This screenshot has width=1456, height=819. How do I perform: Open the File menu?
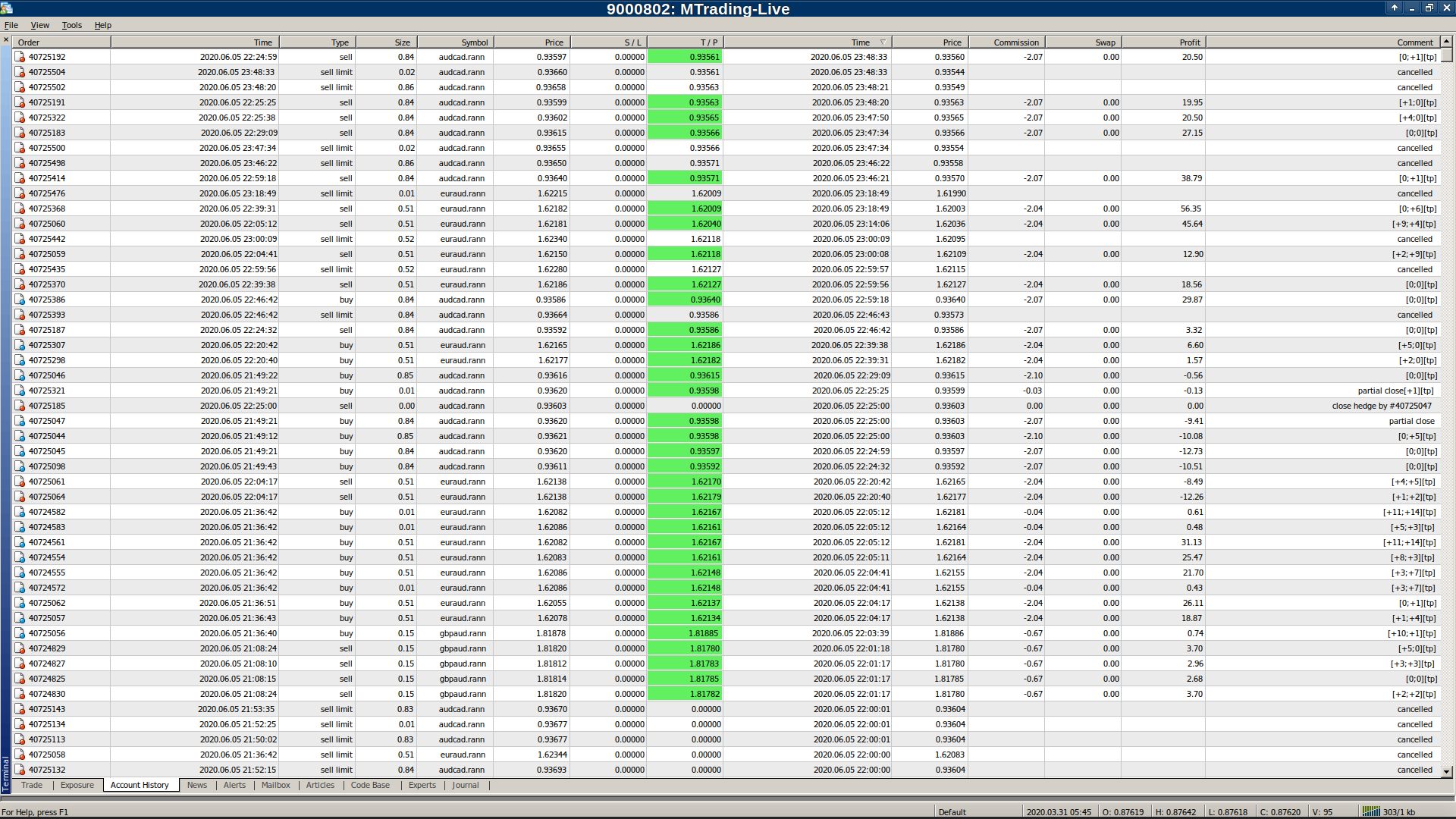[x=11, y=25]
